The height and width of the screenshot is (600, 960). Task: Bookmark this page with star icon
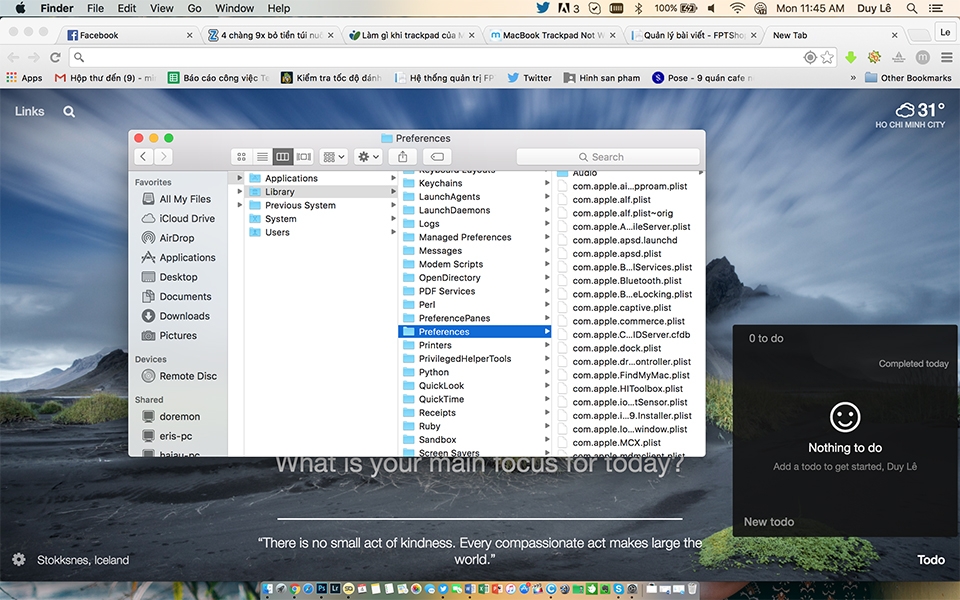827,57
